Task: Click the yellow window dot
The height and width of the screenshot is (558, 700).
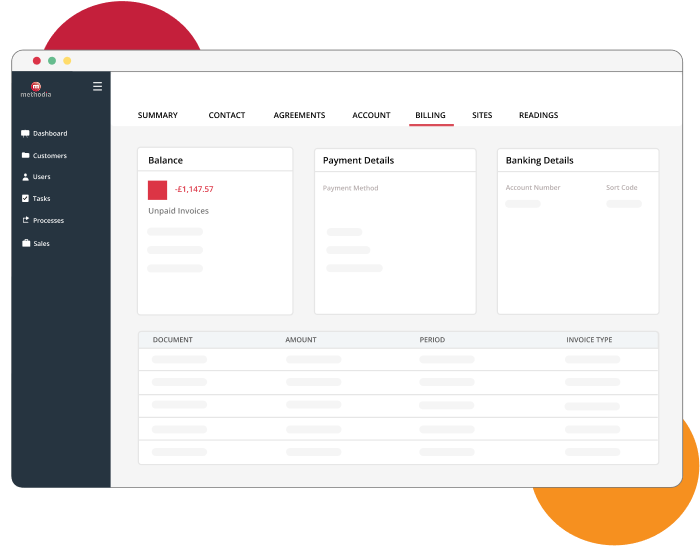Action: tap(67, 61)
